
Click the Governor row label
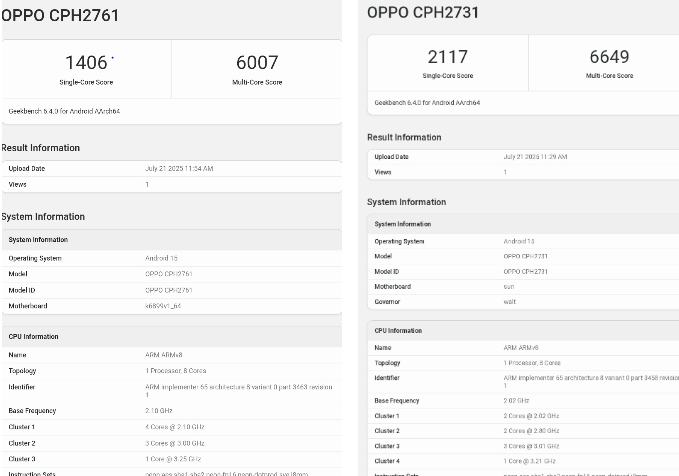point(387,302)
